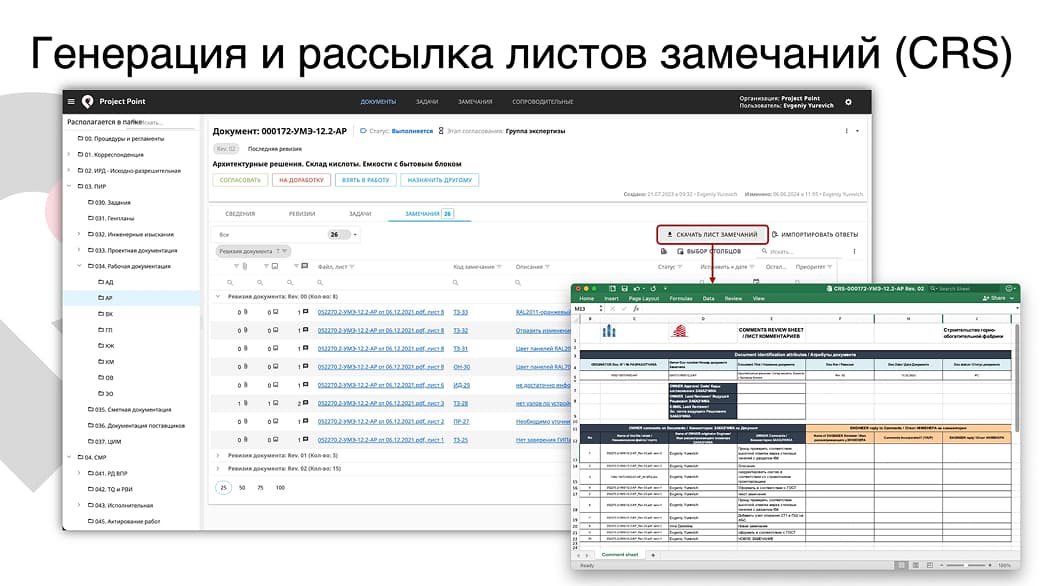Collapse the 03. ПИР folder in tree

[69, 186]
